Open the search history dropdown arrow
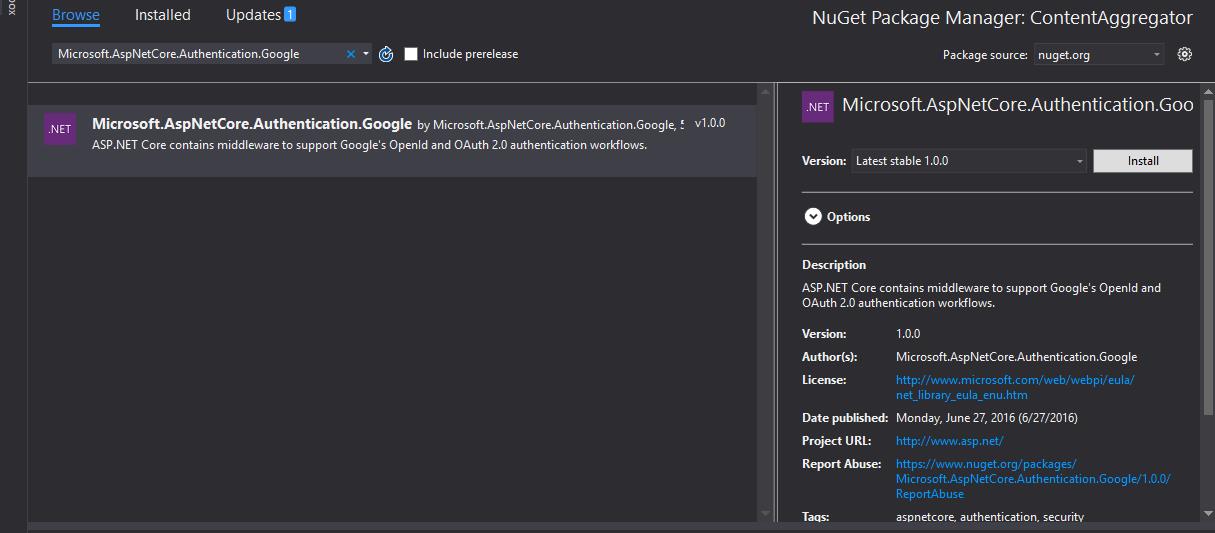The width and height of the screenshot is (1215, 533). point(366,54)
